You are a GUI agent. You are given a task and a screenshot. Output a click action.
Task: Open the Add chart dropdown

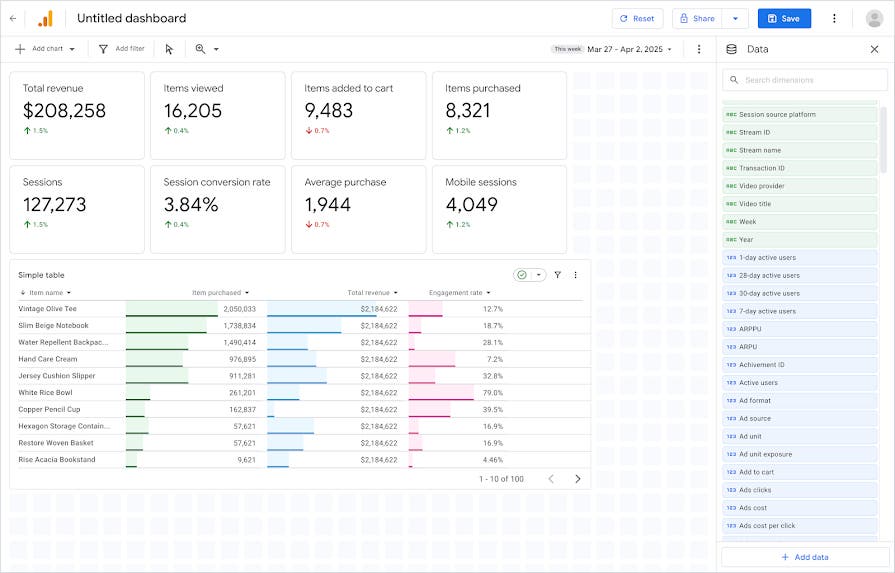click(45, 49)
